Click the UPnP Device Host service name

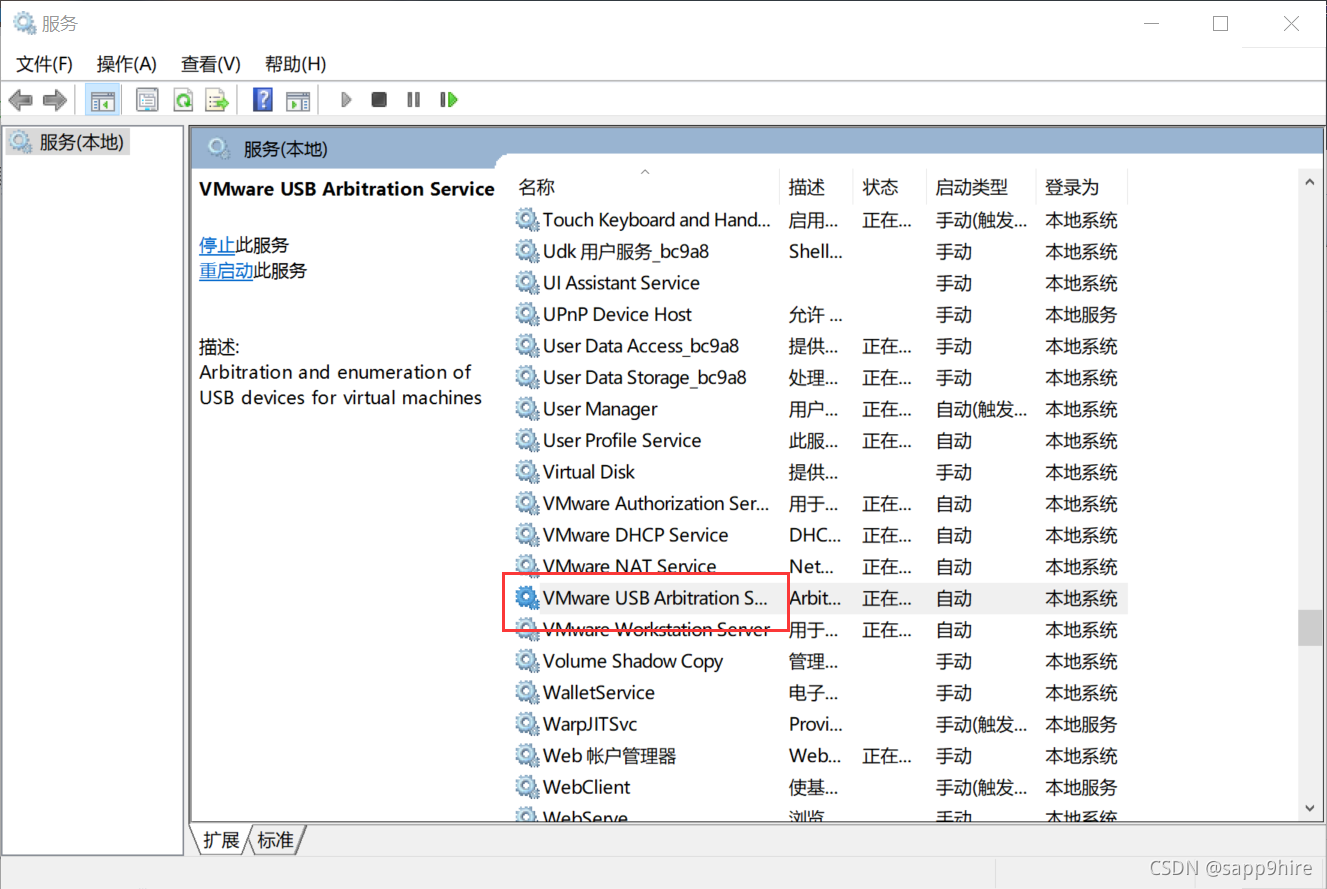tap(617, 314)
